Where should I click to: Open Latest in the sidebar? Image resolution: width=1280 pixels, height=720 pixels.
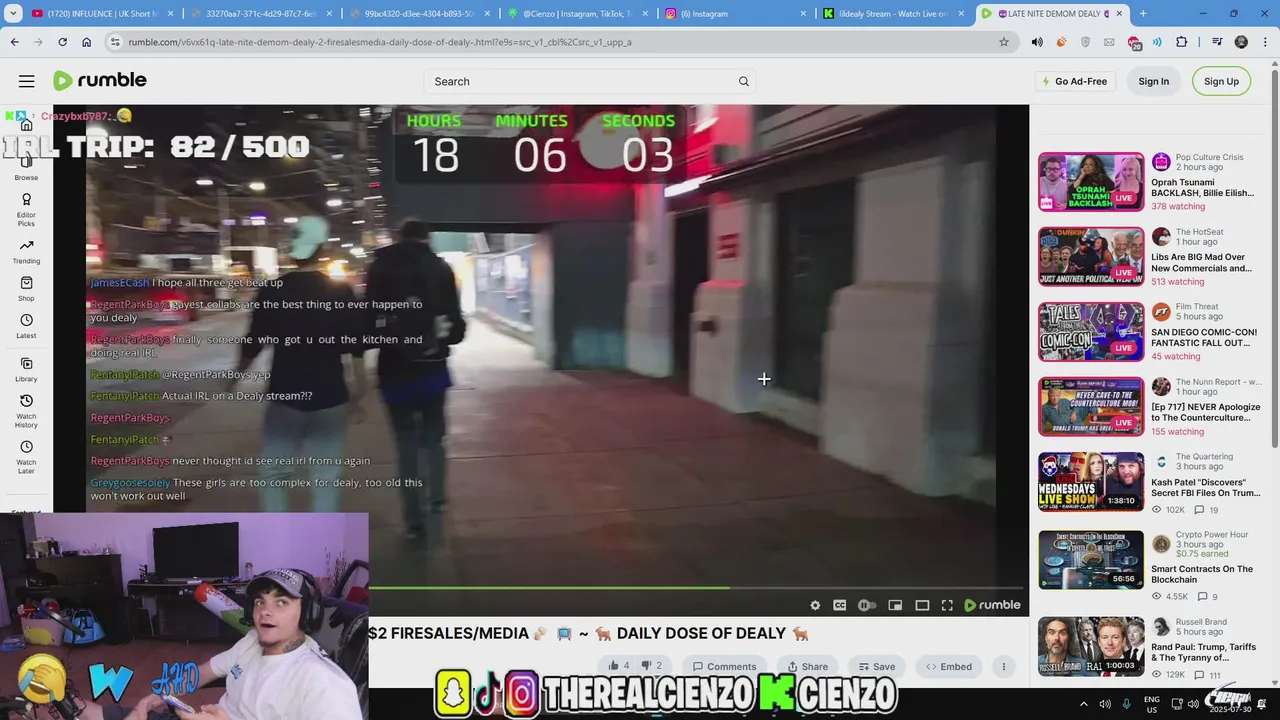pos(26,326)
